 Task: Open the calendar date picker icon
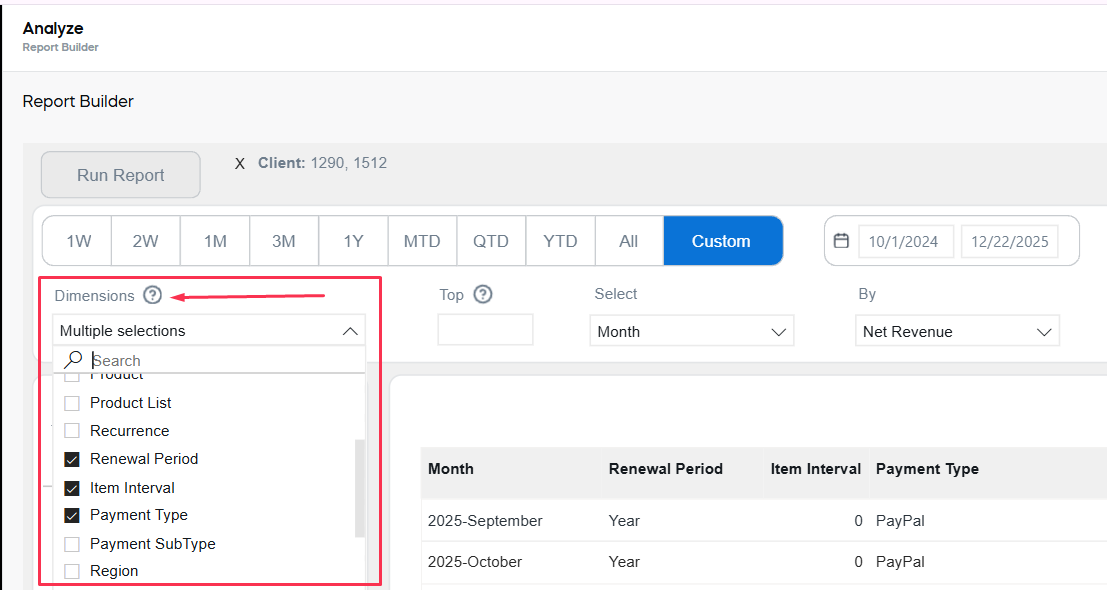point(841,240)
